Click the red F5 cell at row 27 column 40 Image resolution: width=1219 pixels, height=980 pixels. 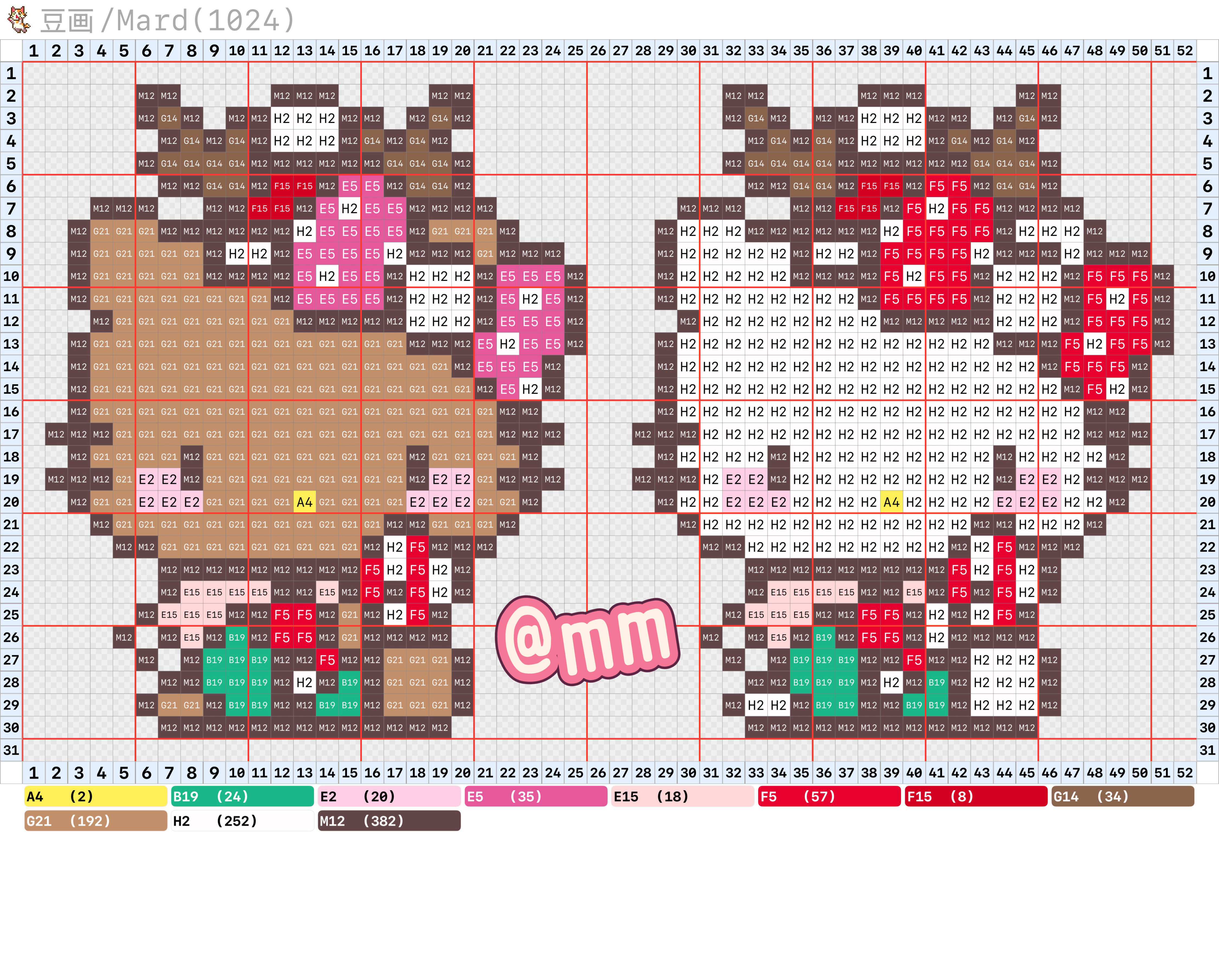[x=914, y=660]
